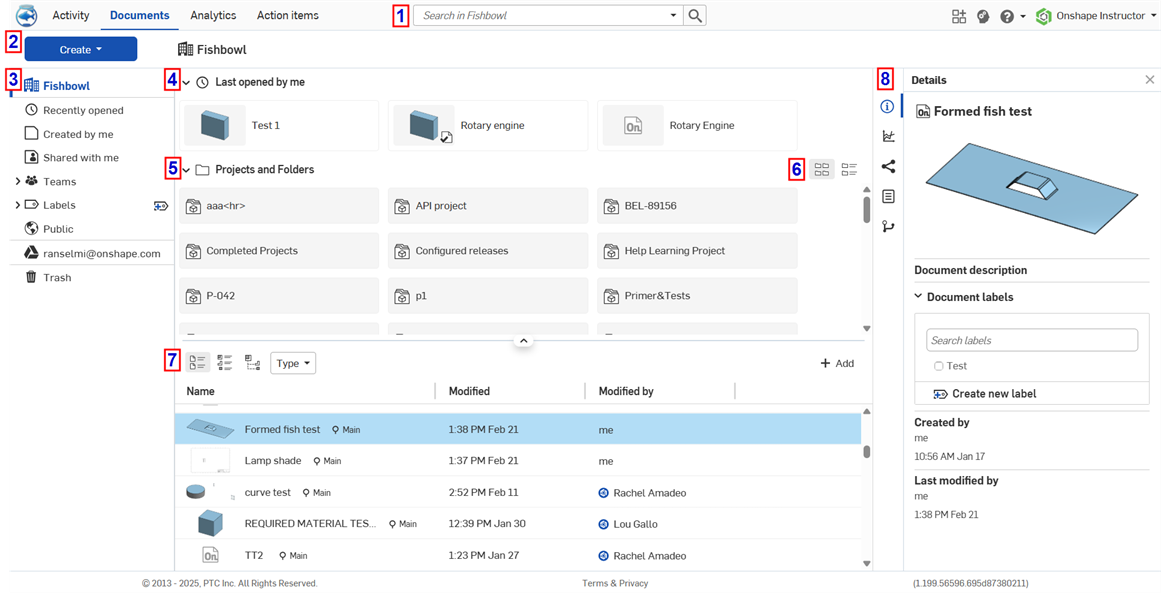Screen dimensions: 1161x593
Task: Open the search options dropdown arrow
Action: pos(673,16)
